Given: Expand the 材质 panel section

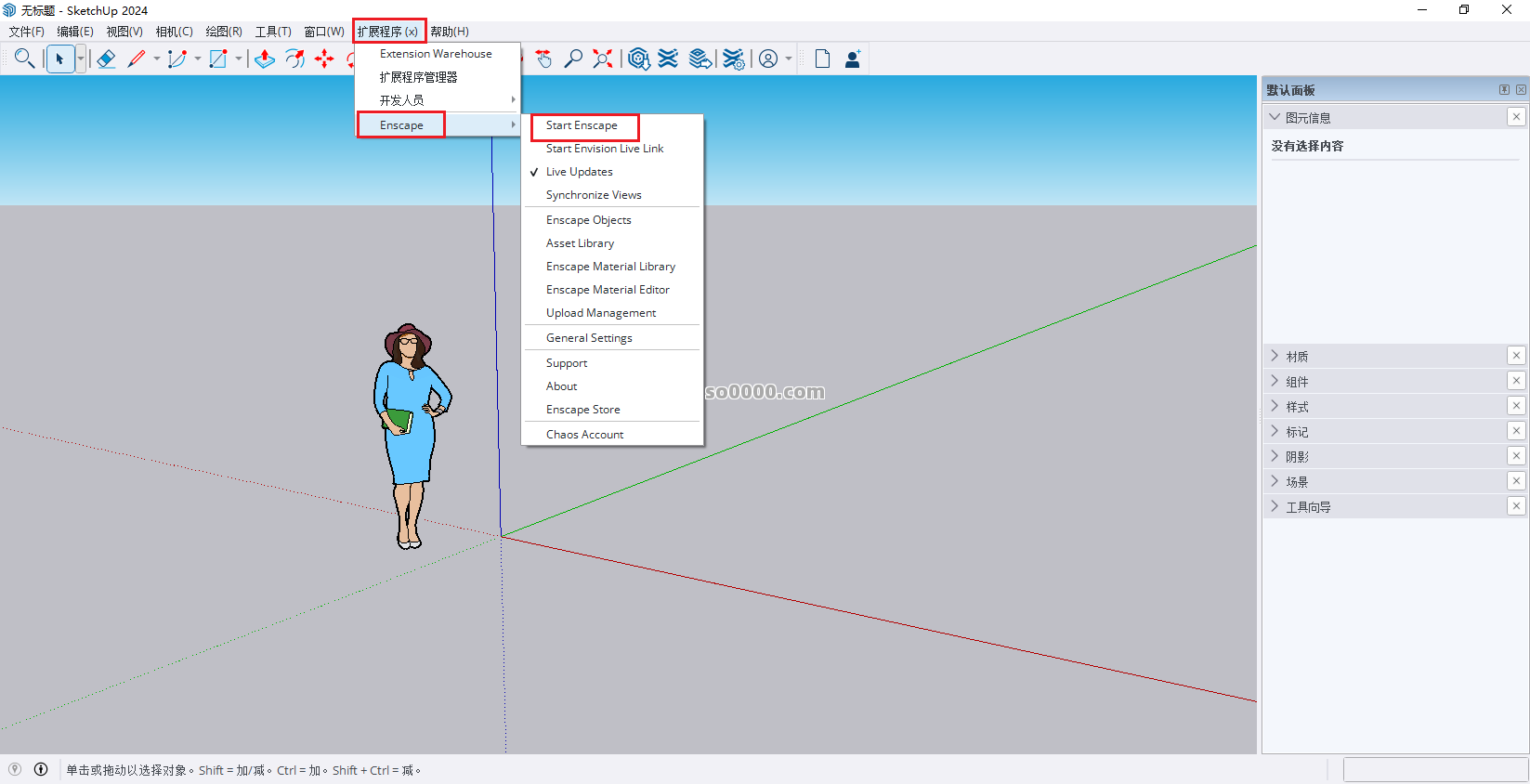Looking at the screenshot, I should click(1275, 356).
